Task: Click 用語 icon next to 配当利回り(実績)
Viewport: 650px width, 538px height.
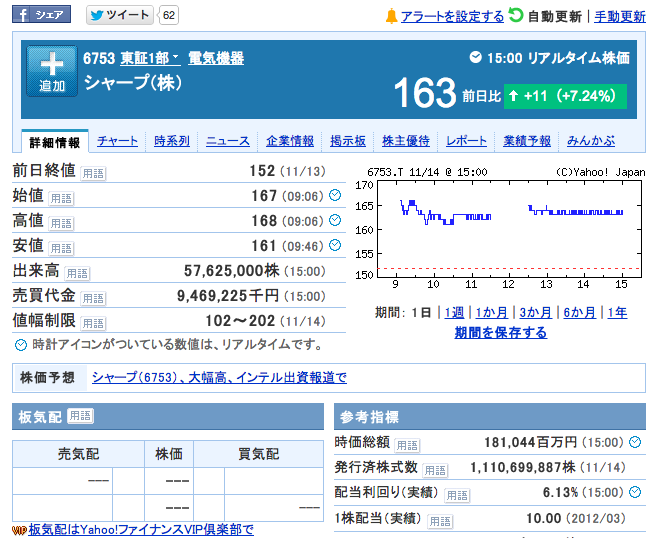Action: point(457,495)
